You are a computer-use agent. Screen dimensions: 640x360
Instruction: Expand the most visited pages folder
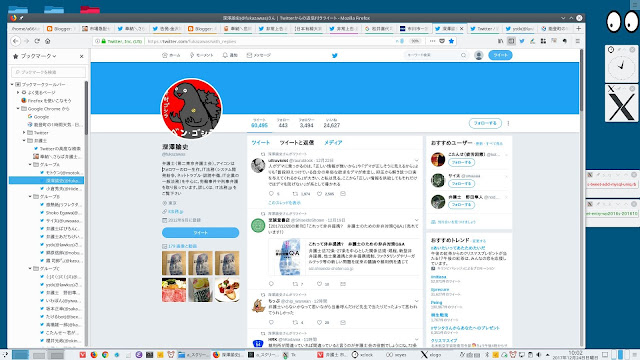coord(18,93)
